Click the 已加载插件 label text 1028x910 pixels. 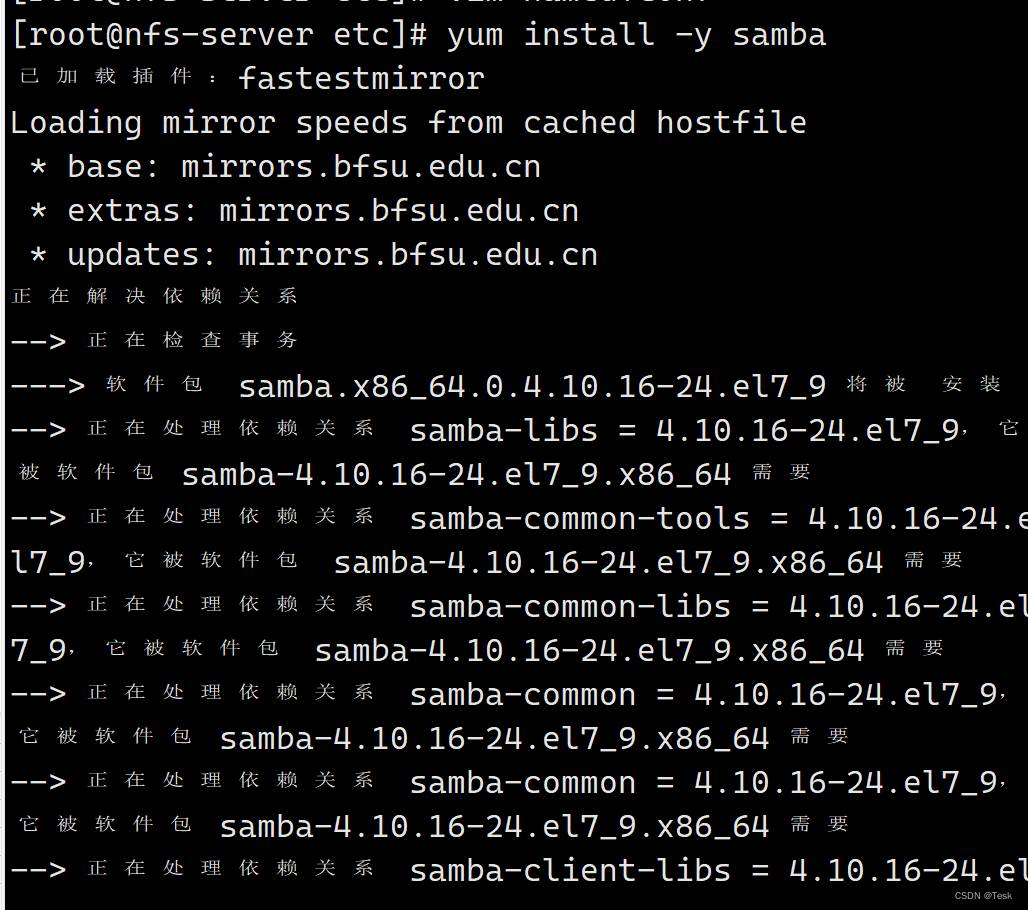coord(106,77)
